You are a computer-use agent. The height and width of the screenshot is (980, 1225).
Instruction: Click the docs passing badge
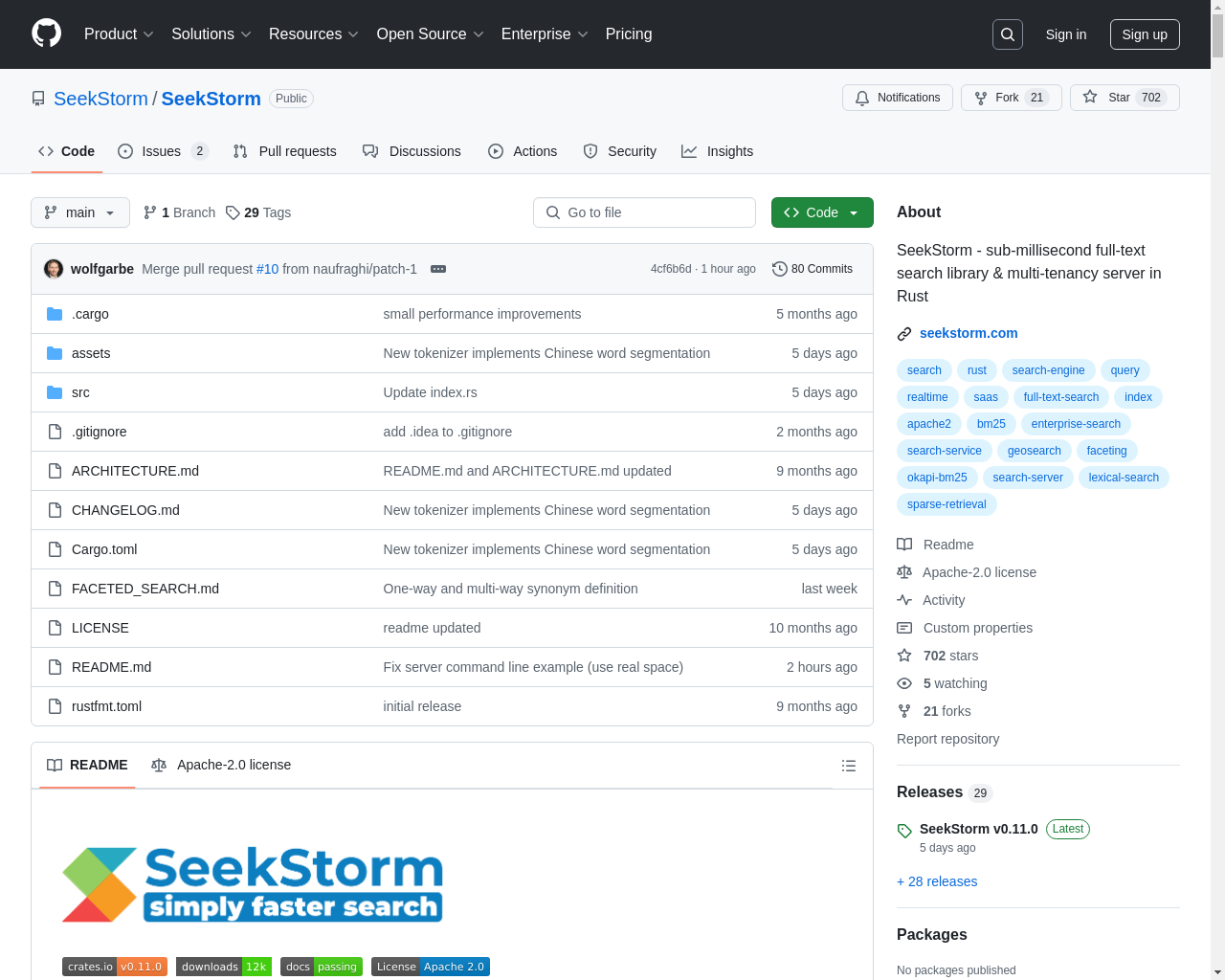point(322,967)
